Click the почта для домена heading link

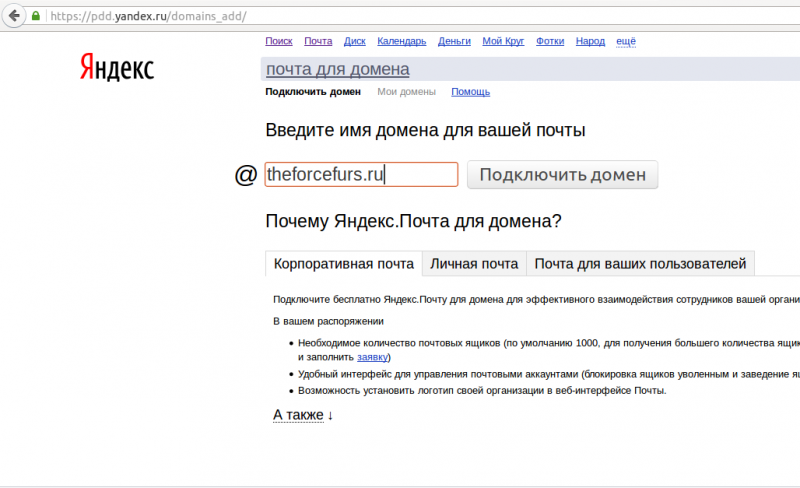tap(338, 69)
